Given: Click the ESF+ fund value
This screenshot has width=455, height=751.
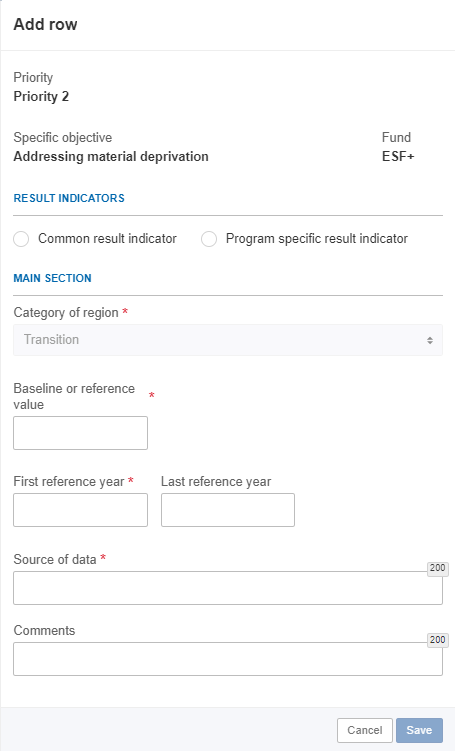Looking at the screenshot, I should point(398,157).
